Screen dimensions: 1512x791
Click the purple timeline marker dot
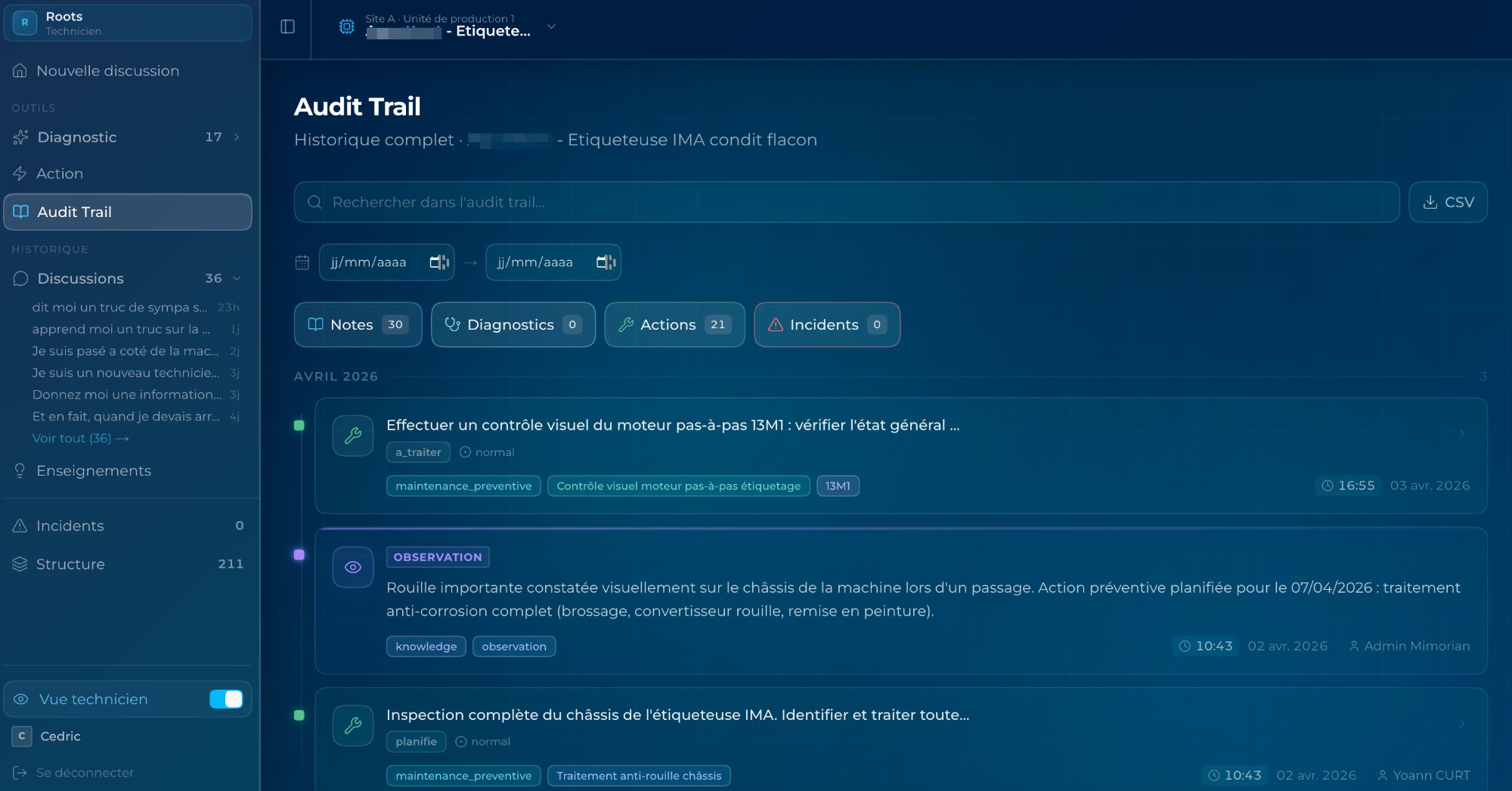click(299, 555)
